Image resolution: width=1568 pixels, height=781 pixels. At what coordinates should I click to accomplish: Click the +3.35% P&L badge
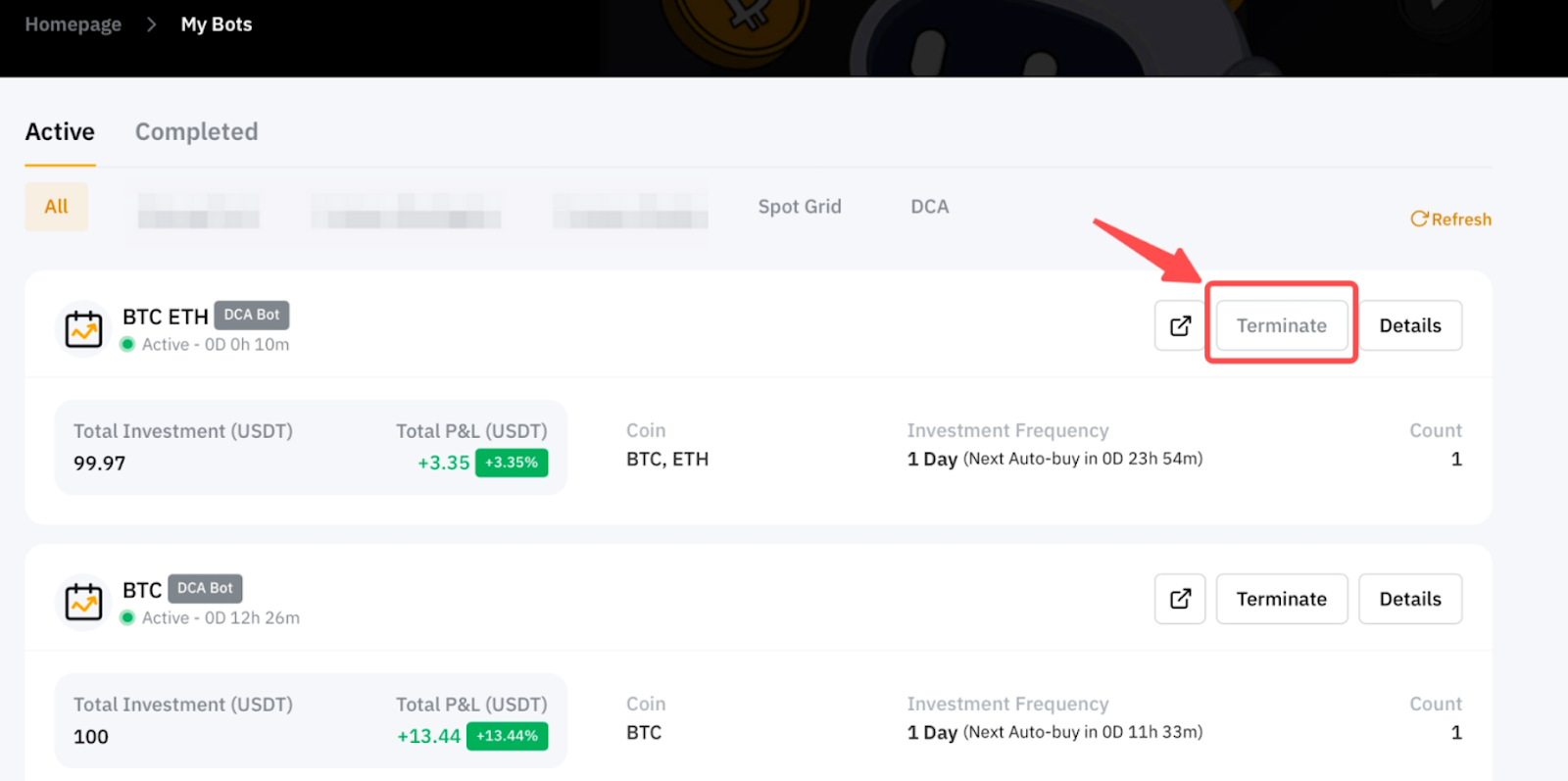511,463
